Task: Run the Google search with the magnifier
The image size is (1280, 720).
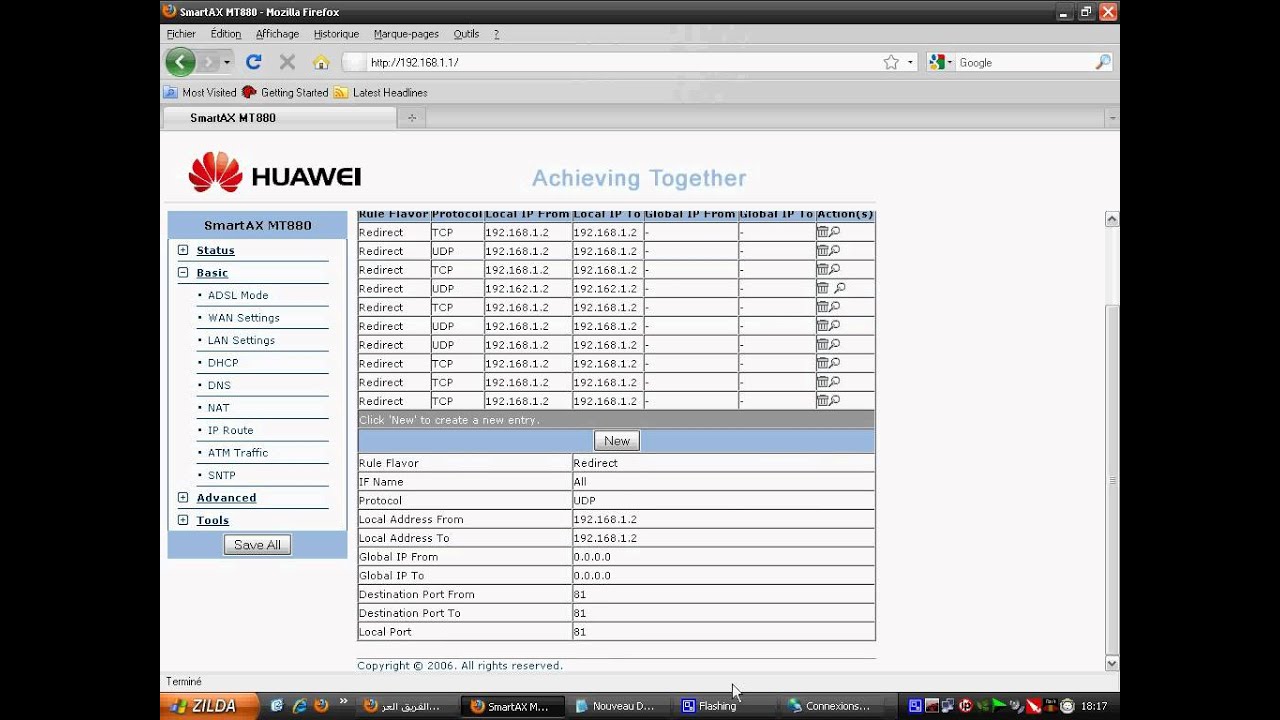Action: click(x=1103, y=62)
